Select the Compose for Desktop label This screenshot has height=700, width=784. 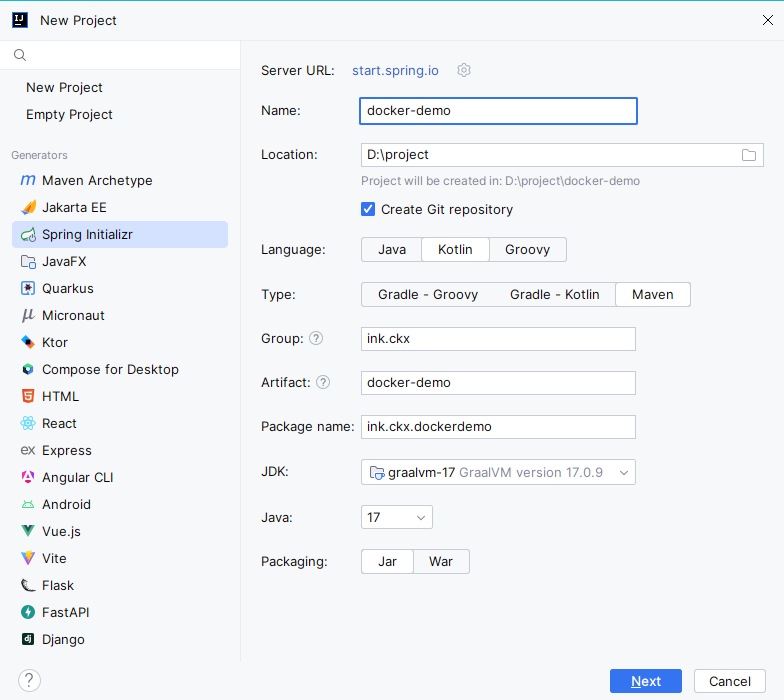coord(110,370)
